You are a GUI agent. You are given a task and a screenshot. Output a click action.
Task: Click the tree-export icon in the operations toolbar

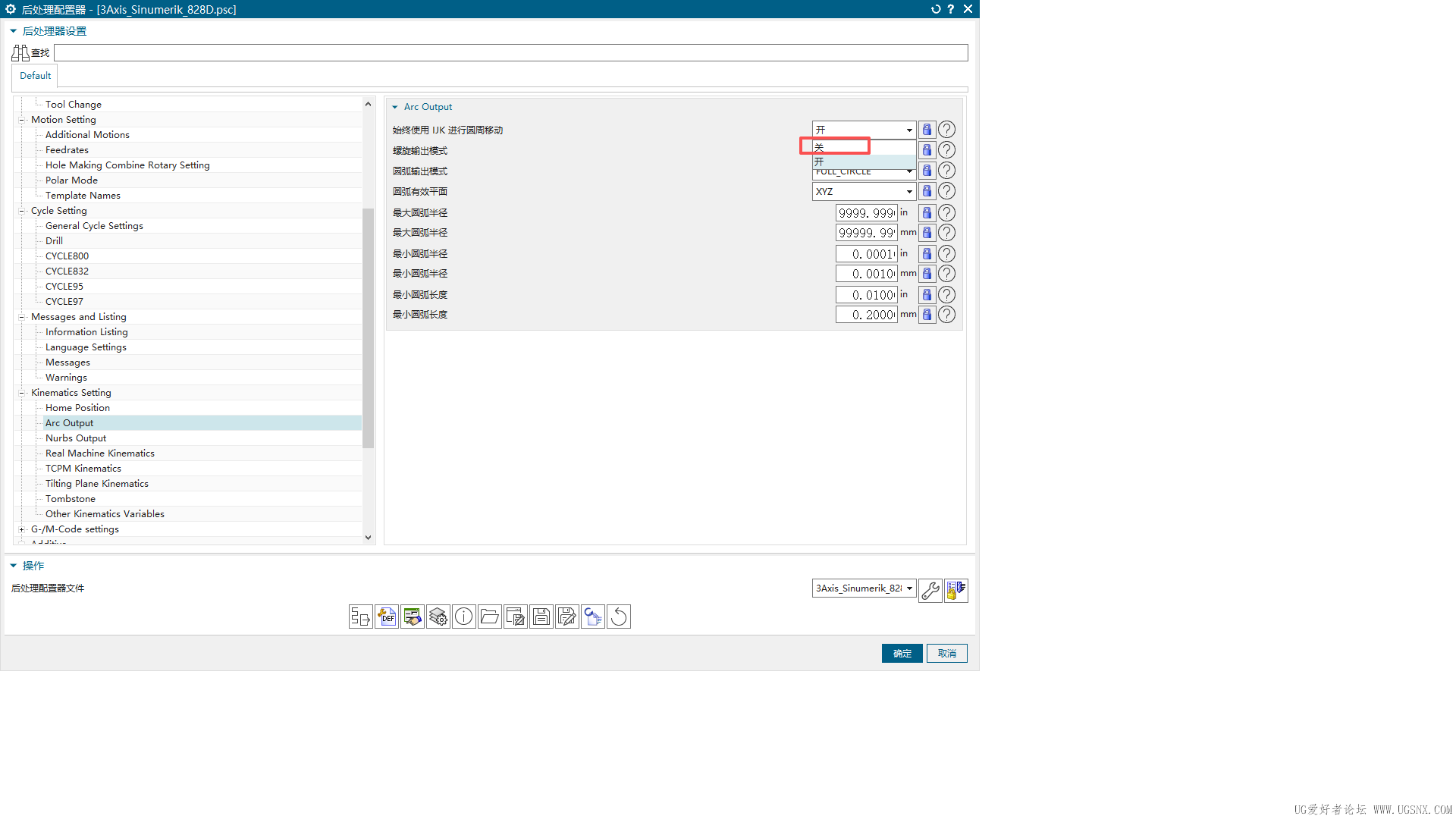point(361,617)
